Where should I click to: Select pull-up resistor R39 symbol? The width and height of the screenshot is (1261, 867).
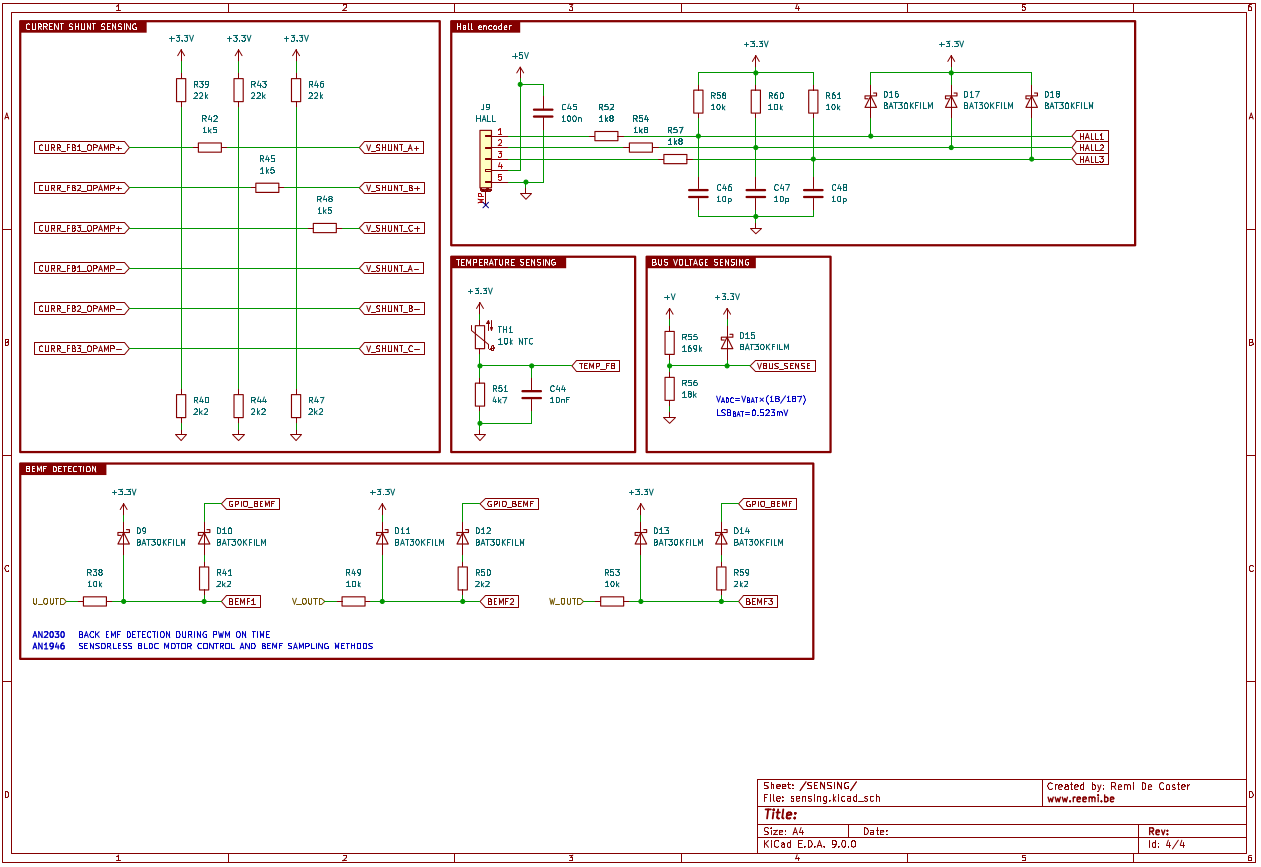(x=181, y=90)
